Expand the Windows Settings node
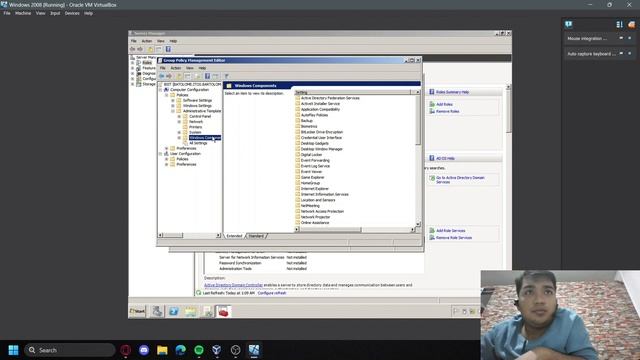This screenshot has width=640, height=360. coord(173,105)
